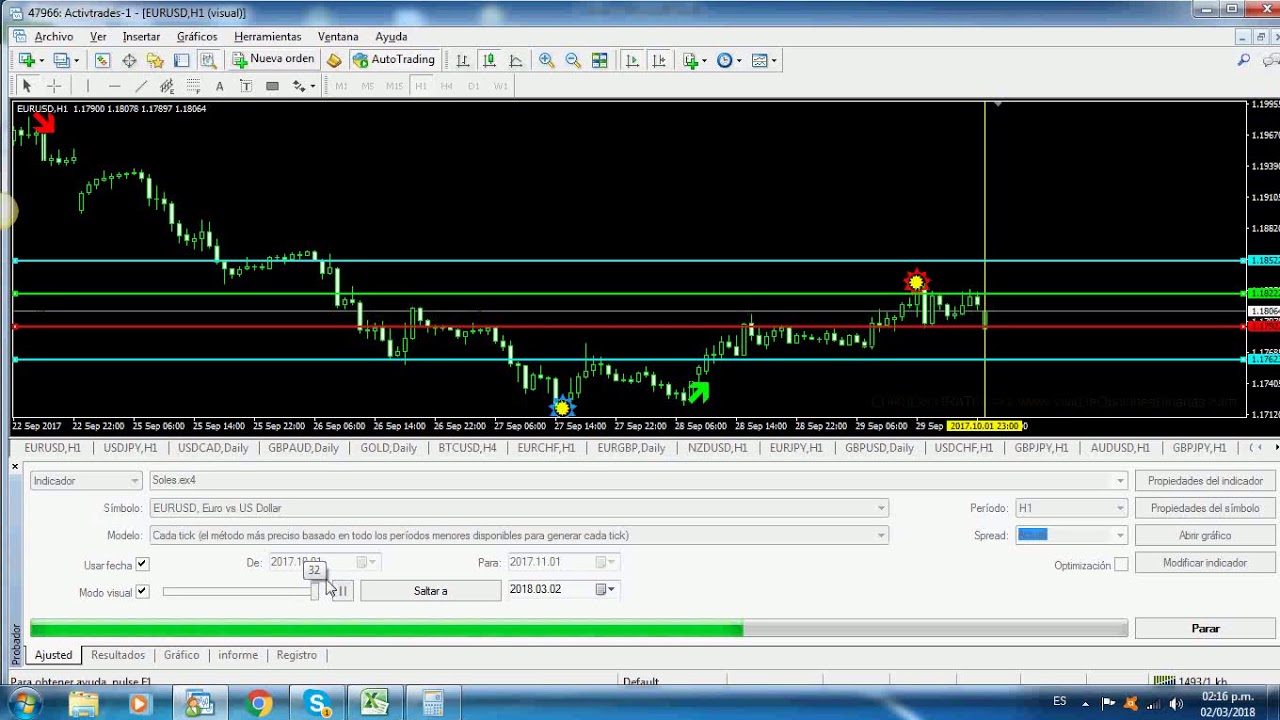This screenshot has height=720, width=1280.
Task: Open the Herramientas menu
Action: point(268,37)
